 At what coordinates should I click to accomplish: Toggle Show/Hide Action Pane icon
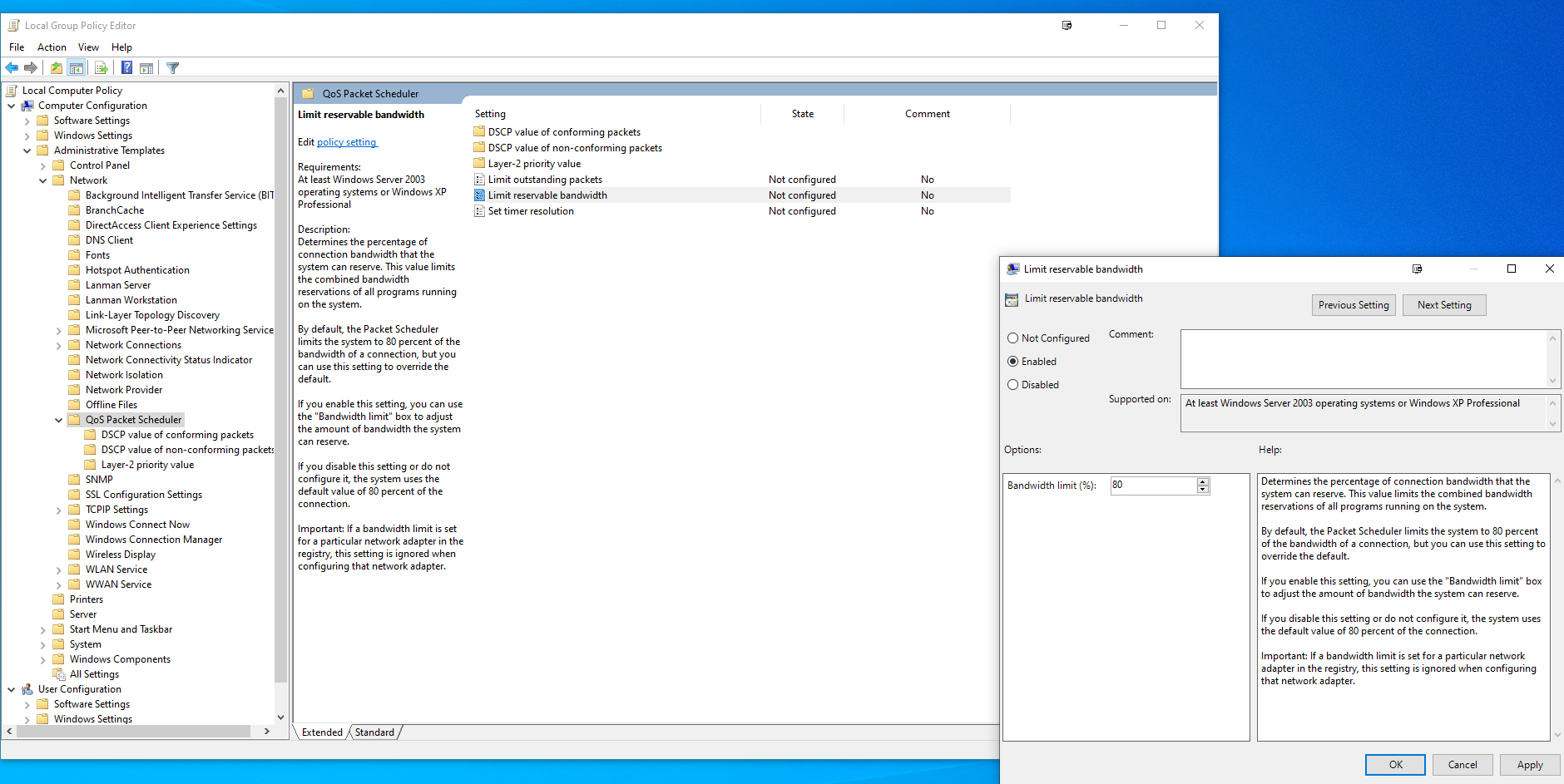[x=146, y=68]
